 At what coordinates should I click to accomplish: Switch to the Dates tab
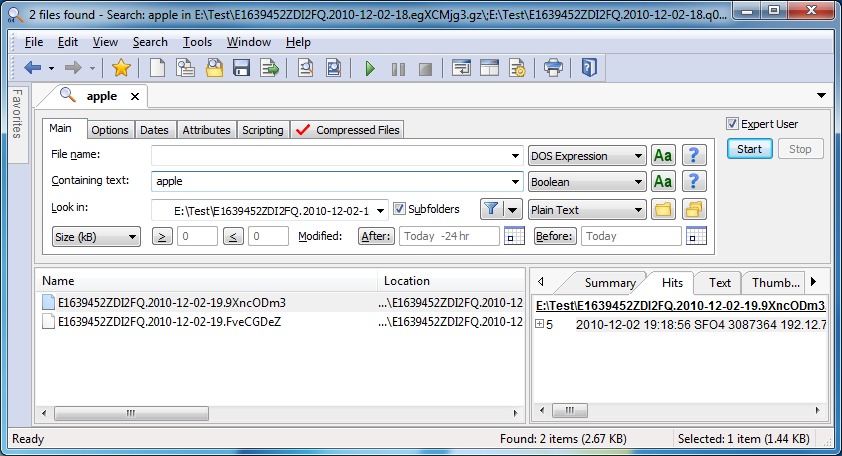[154, 130]
